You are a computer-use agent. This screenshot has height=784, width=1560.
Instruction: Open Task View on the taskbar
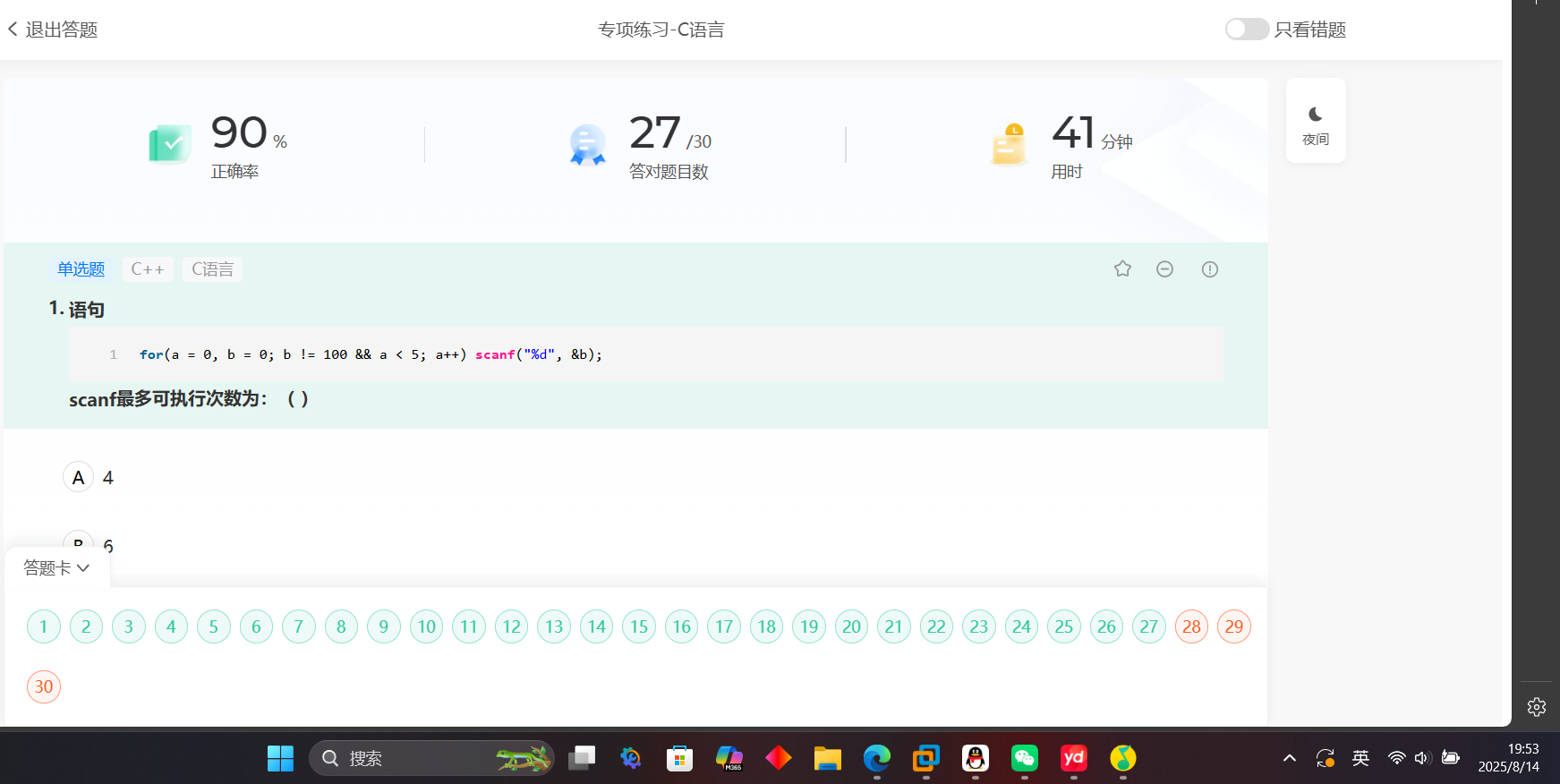click(x=582, y=758)
